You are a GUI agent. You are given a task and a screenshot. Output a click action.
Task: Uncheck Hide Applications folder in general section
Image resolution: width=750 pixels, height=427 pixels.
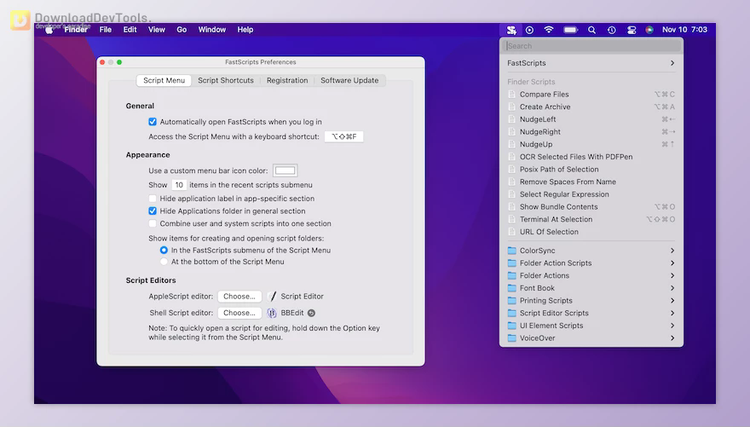click(x=153, y=211)
